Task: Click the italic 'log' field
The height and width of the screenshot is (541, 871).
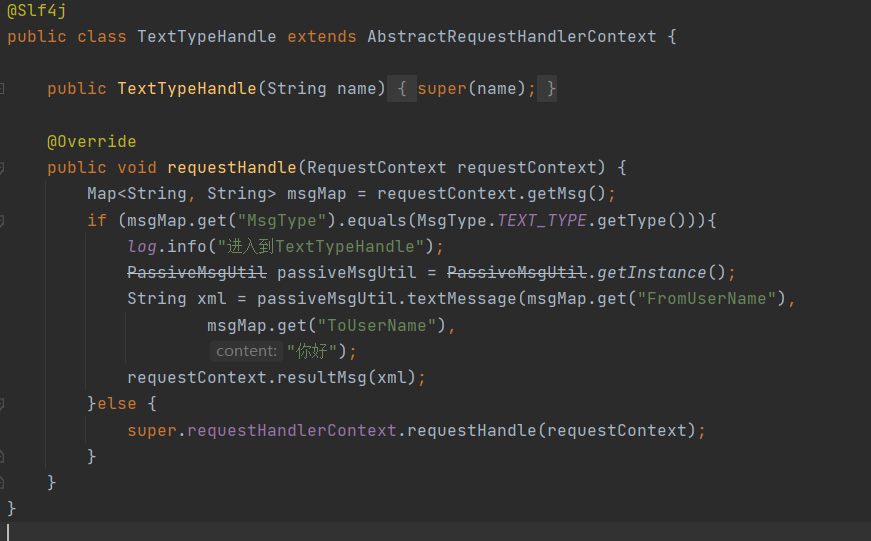Action: point(142,247)
